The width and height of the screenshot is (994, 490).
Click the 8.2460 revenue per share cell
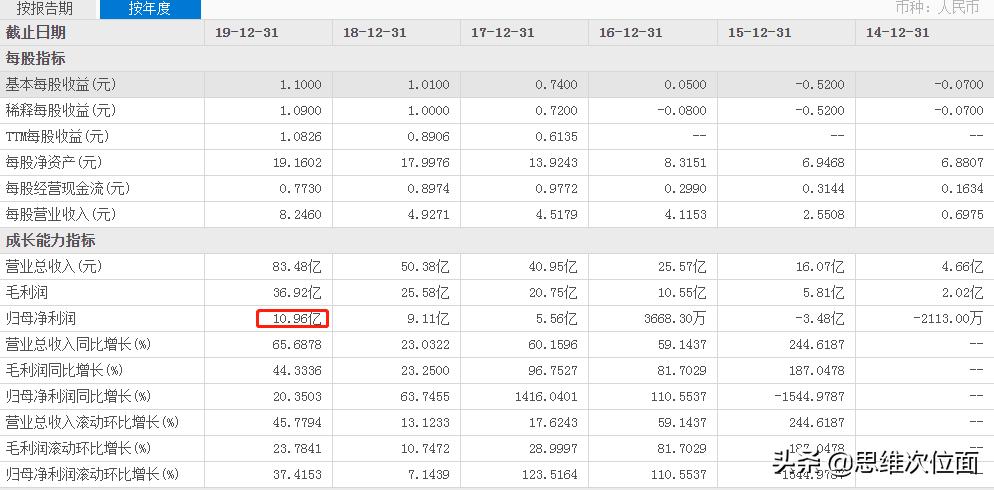(x=300, y=214)
